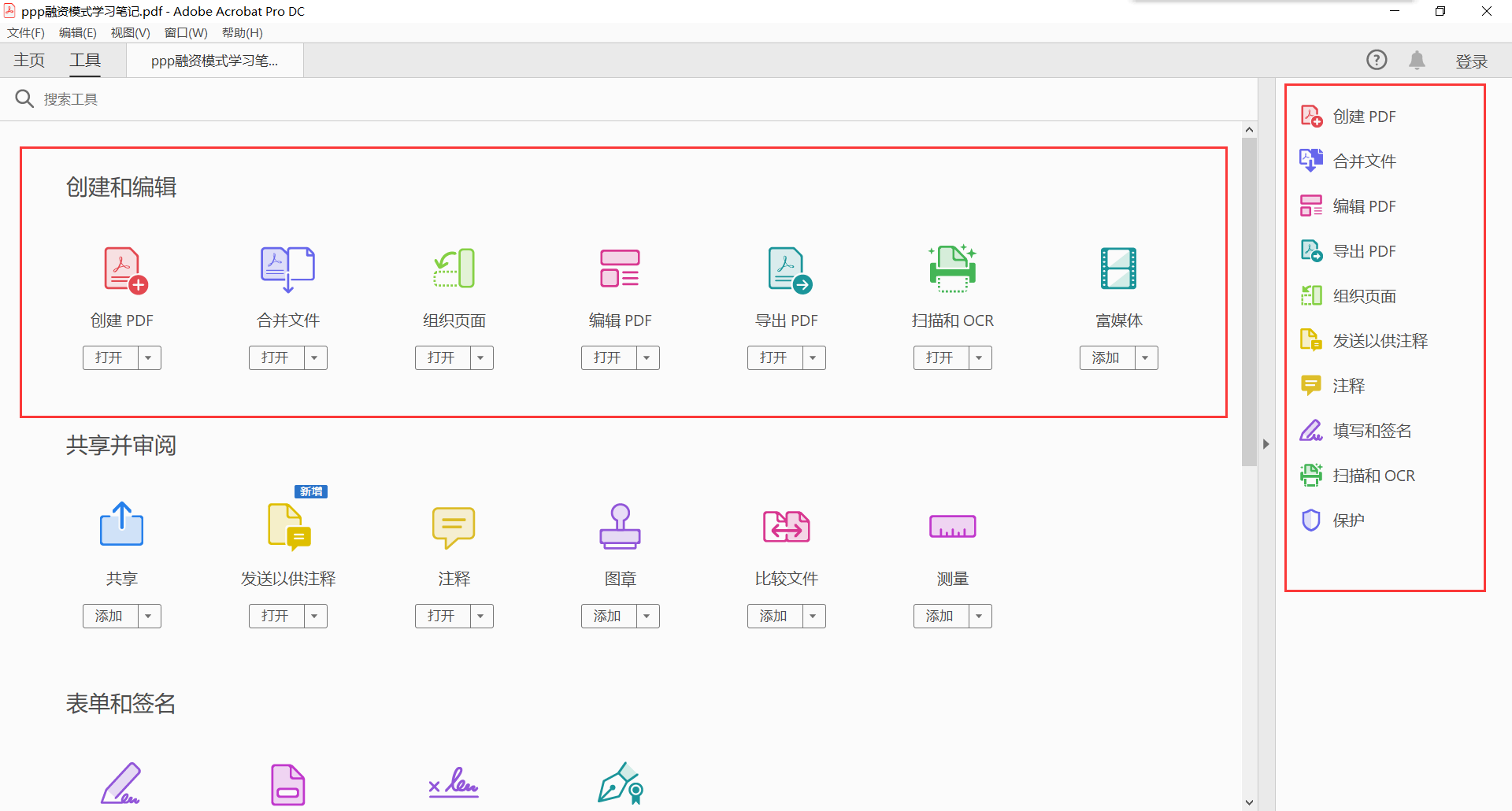Click the Scan and OCR (扫描和 OCR) icon
This screenshot has width=1512, height=811.
click(952, 268)
